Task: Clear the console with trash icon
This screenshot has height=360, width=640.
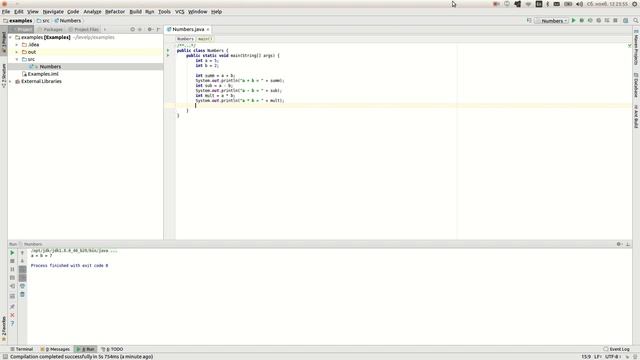Action: click(22, 294)
